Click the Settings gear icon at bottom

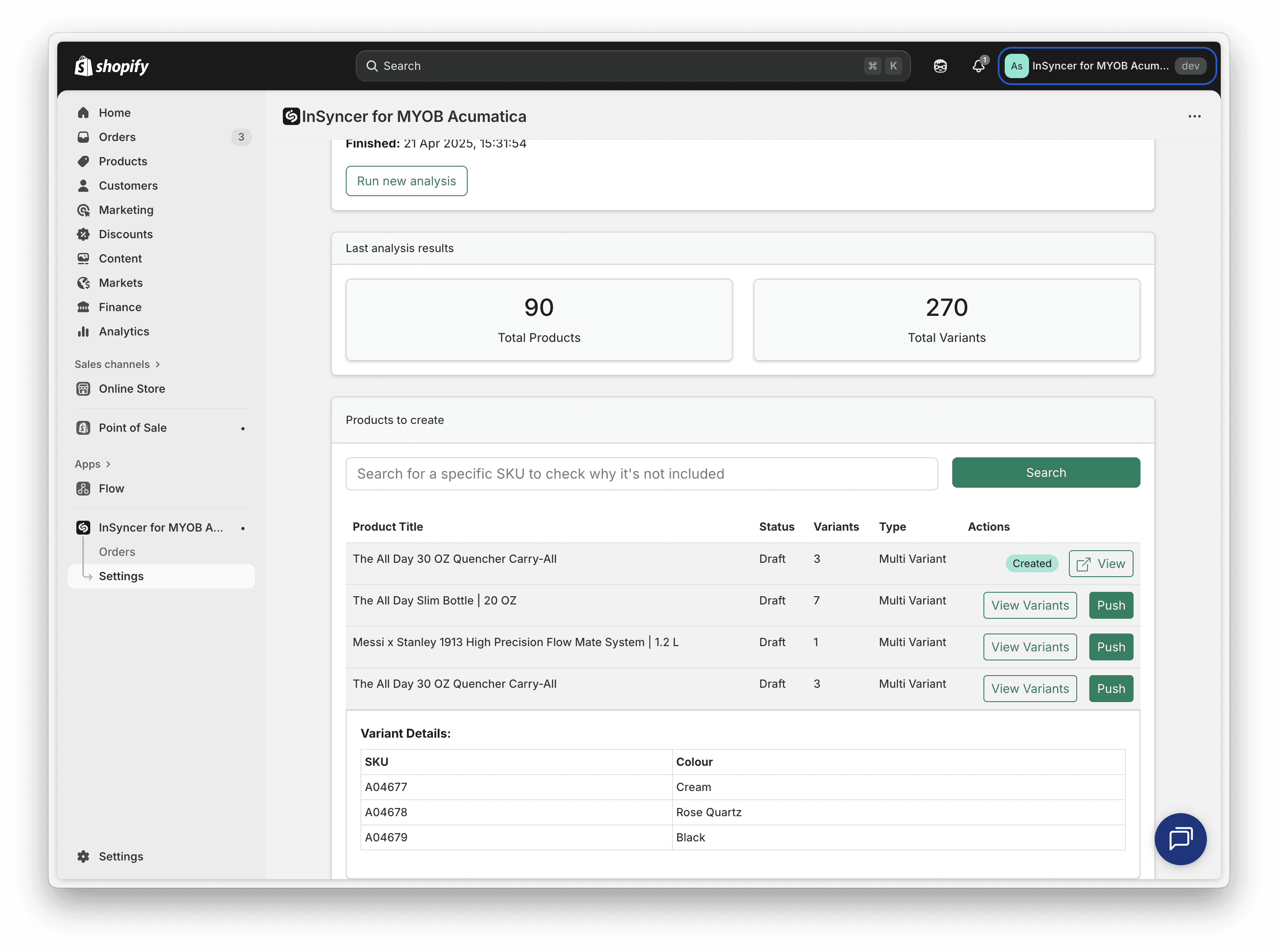pyautogui.click(x=84, y=857)
